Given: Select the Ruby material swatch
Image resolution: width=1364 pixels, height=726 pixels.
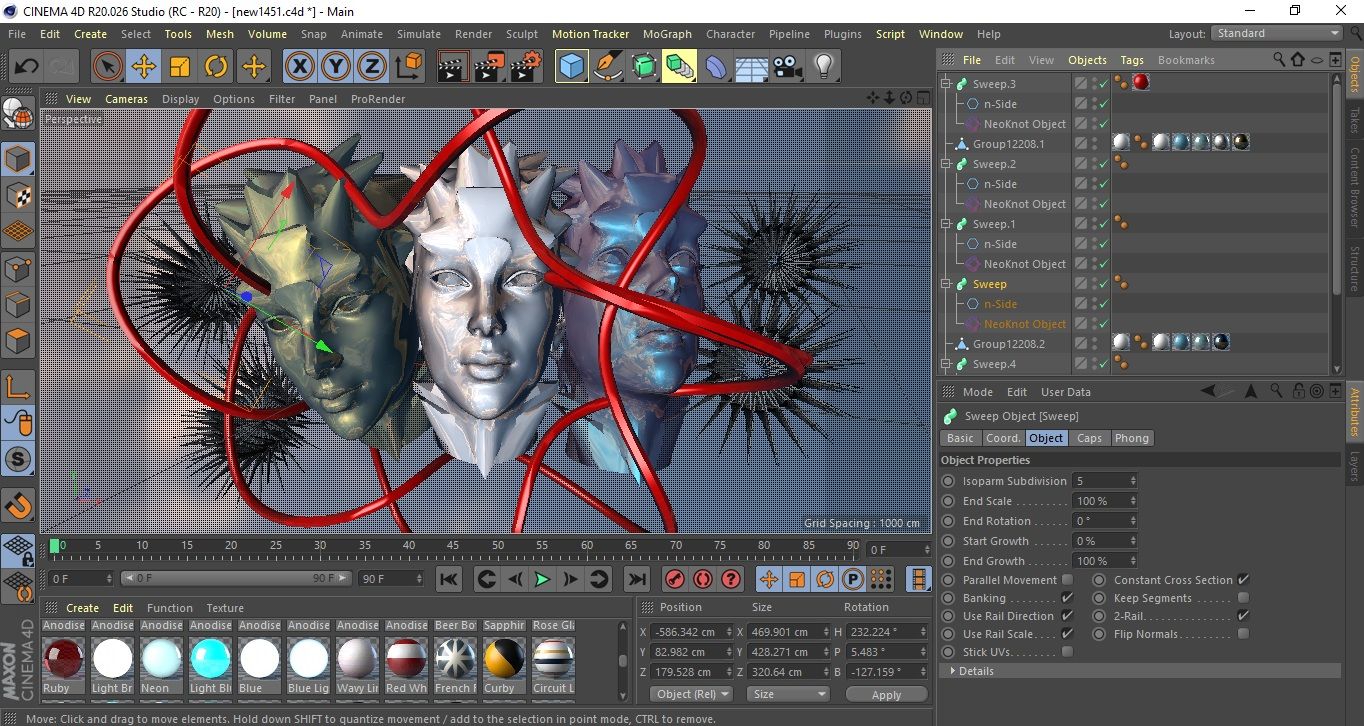Looking at the screenshot, I should [x=64, y=659].
